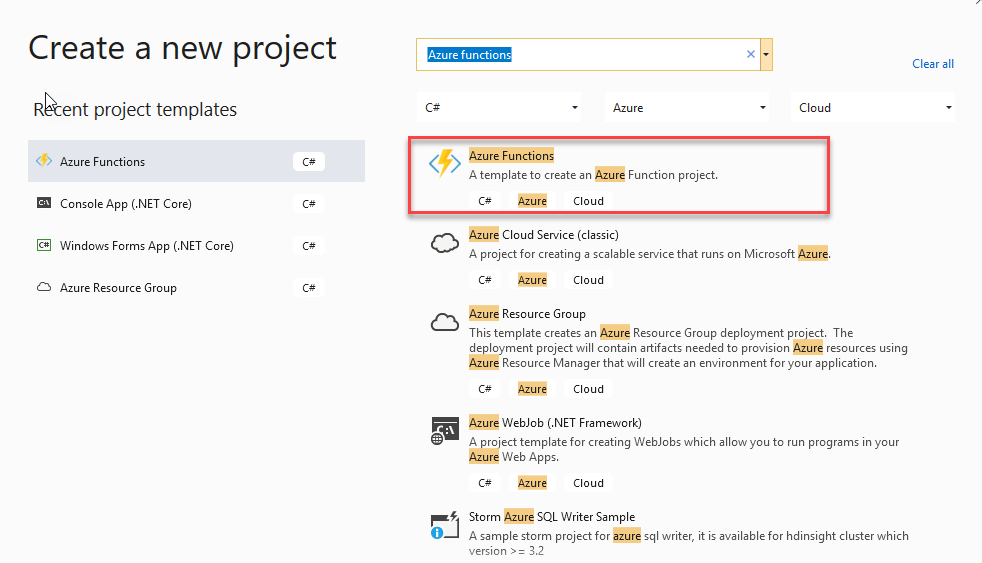Click the Azure Resource Group cloud icon in results
This screenshot has height=563, width=982.
[445, 322]
